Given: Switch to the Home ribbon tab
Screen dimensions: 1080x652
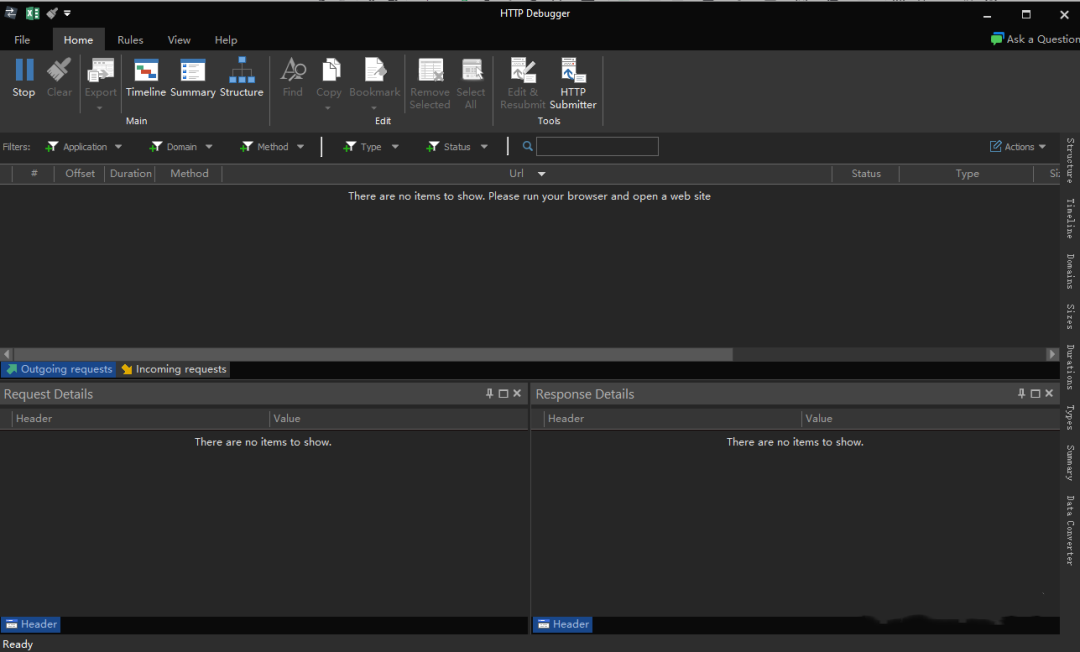Looking at the screenshot, I should click(79, 40).
